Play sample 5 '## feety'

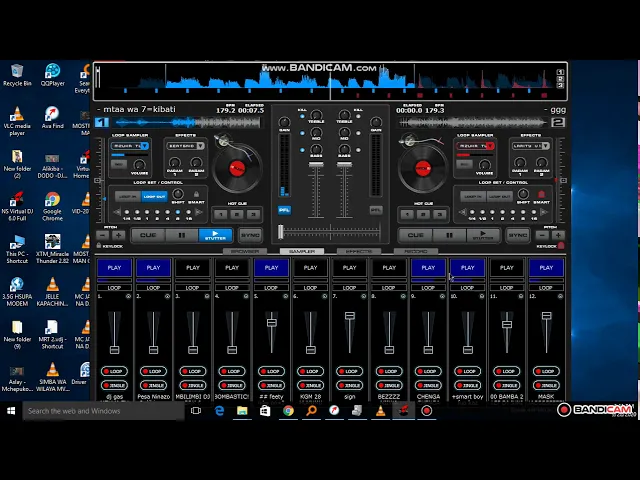click(x=271, y=268)
